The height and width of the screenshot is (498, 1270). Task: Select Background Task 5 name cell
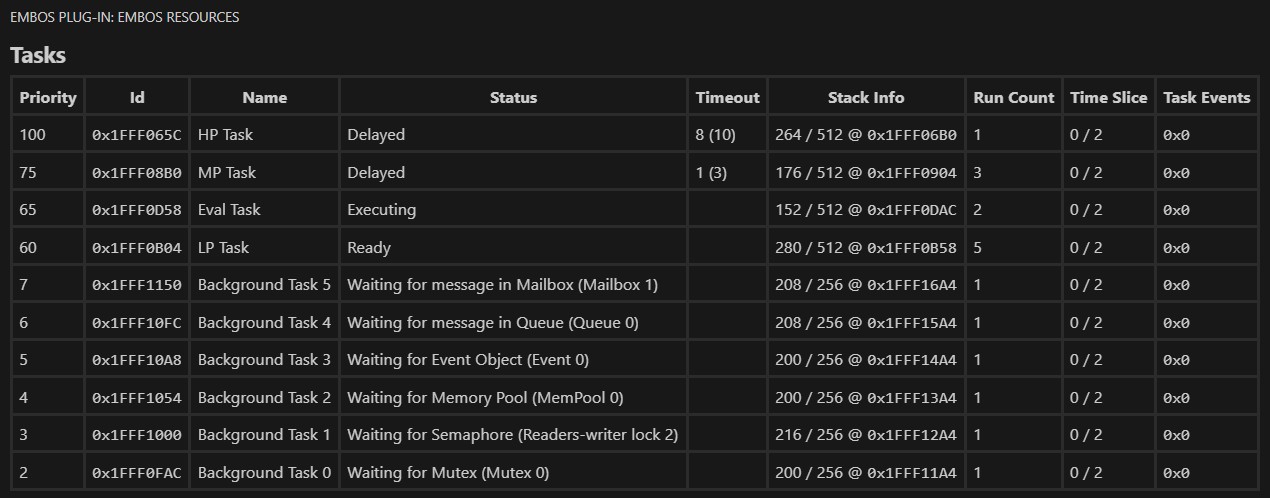click(264, 285)
